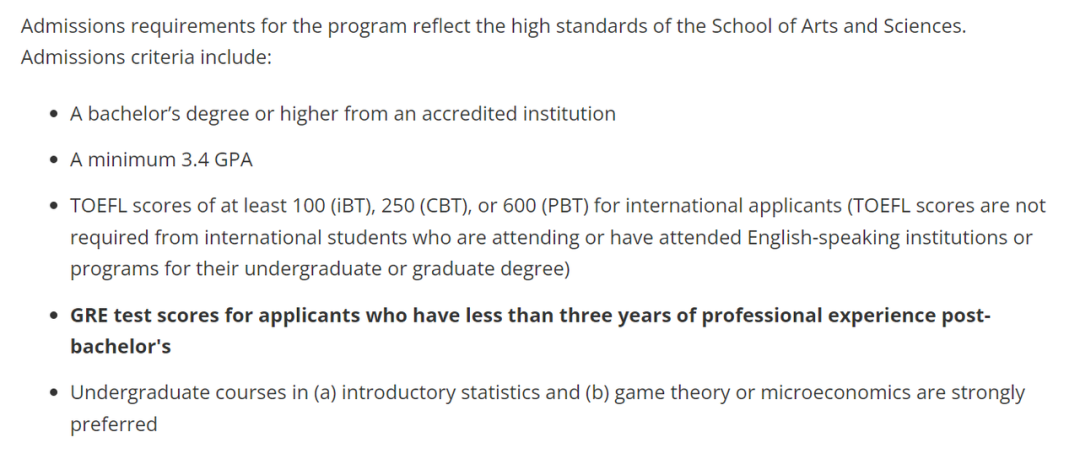Select the bachelor's degree requirement text
The image size is (1080, 459).
click(x=342, y=113)
